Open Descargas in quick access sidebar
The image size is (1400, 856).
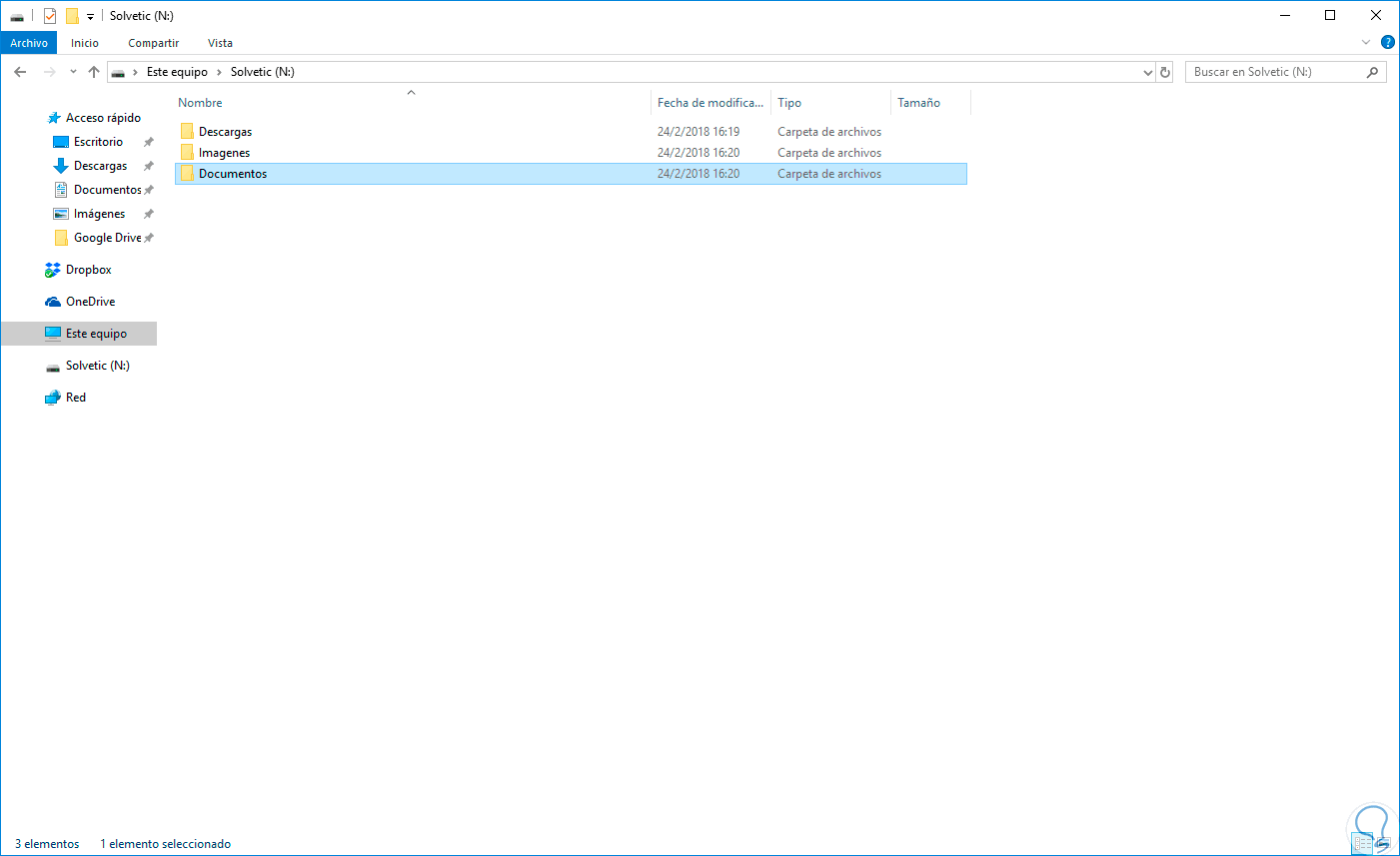100,166
